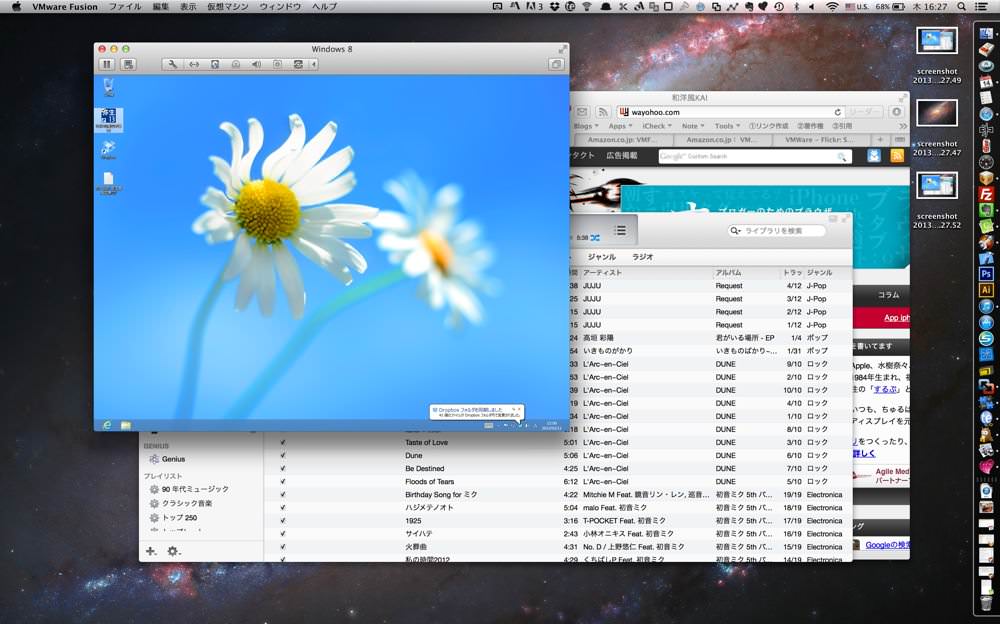Open the iCheck bookmarks dropdown

[657, 126]
